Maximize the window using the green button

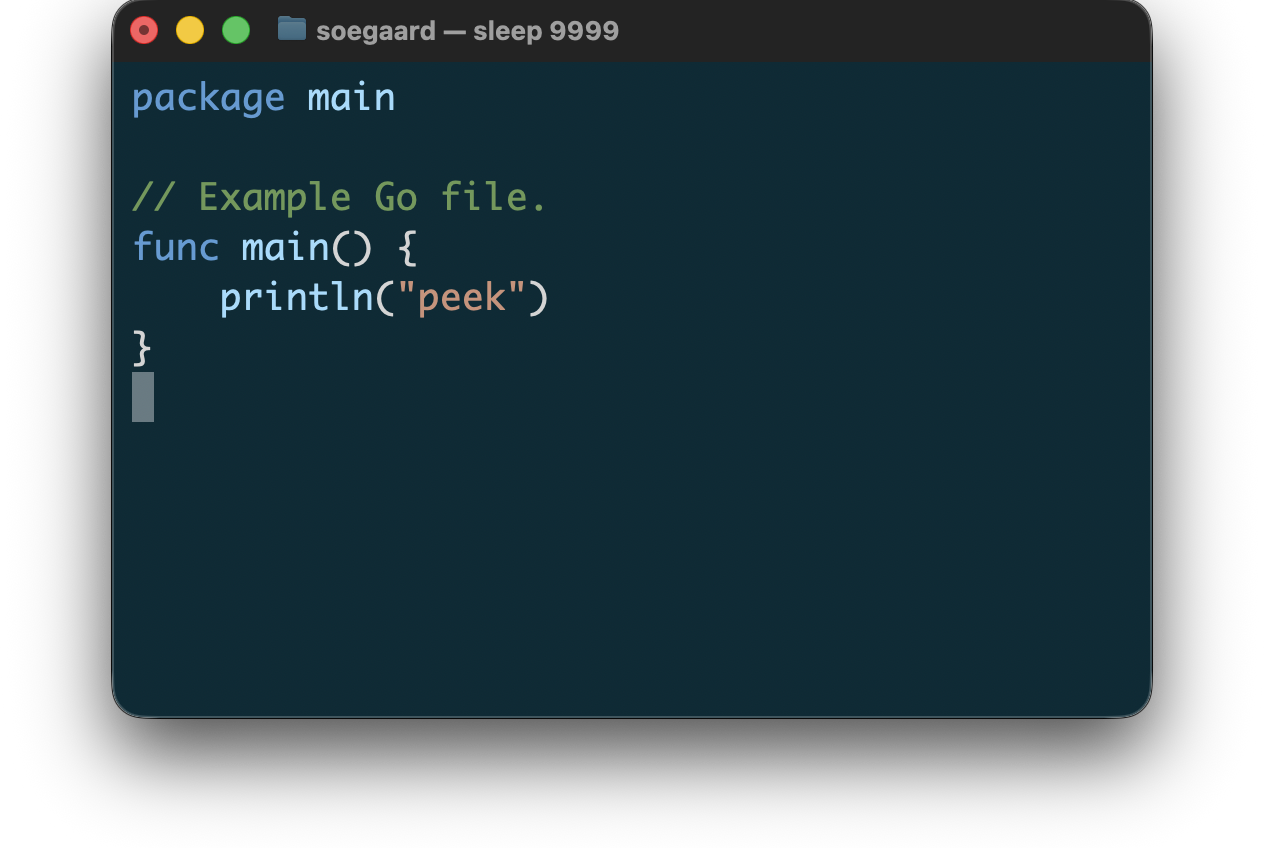point(236,30)
